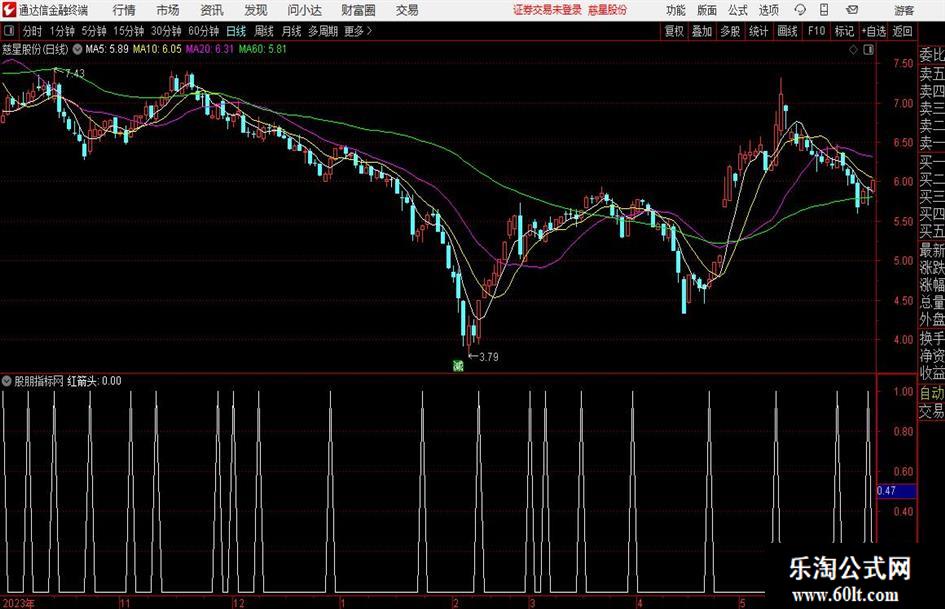Switch to the 周线 weekly tab

pos(263,31)
